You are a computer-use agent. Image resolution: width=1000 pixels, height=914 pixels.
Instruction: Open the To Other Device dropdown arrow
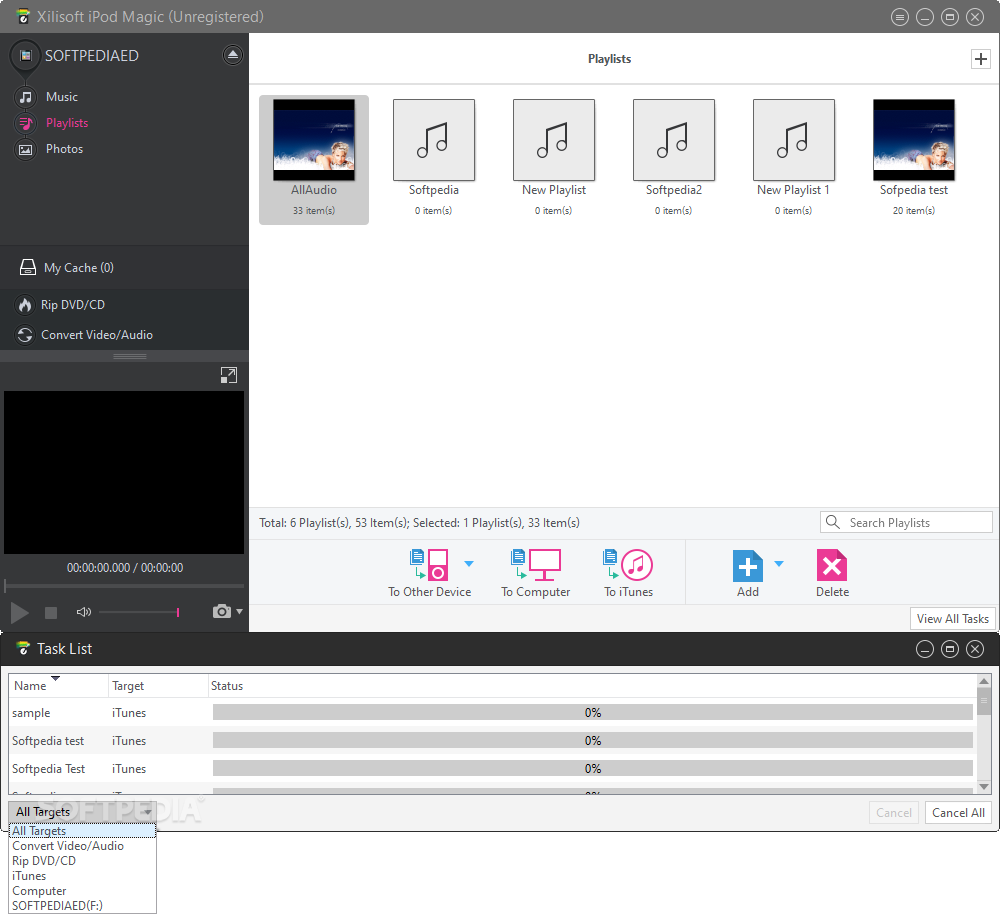[469, 564]
